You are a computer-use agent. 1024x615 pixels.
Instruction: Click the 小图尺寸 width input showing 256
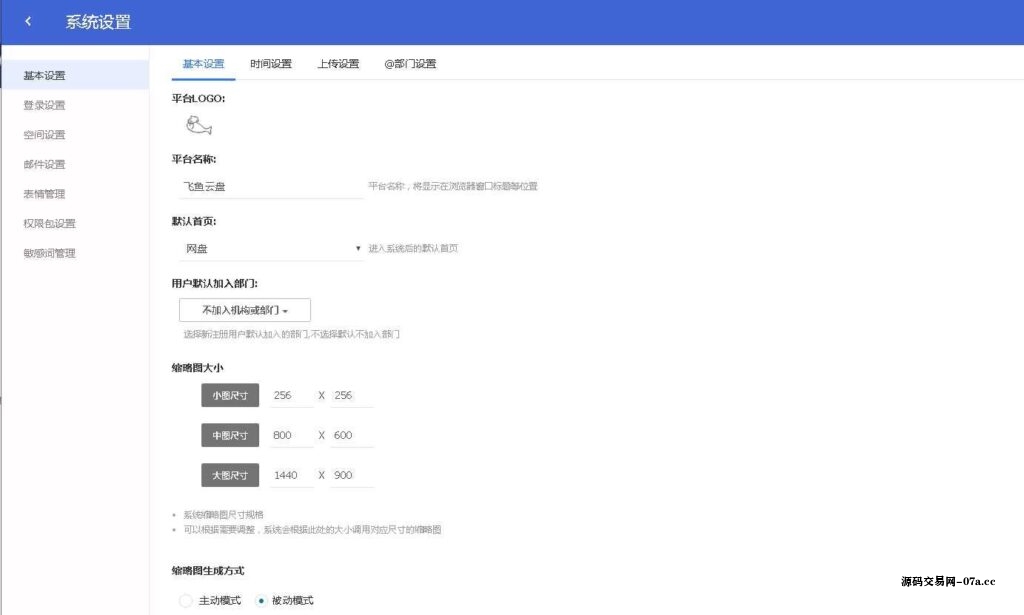[x=291, y=395]
